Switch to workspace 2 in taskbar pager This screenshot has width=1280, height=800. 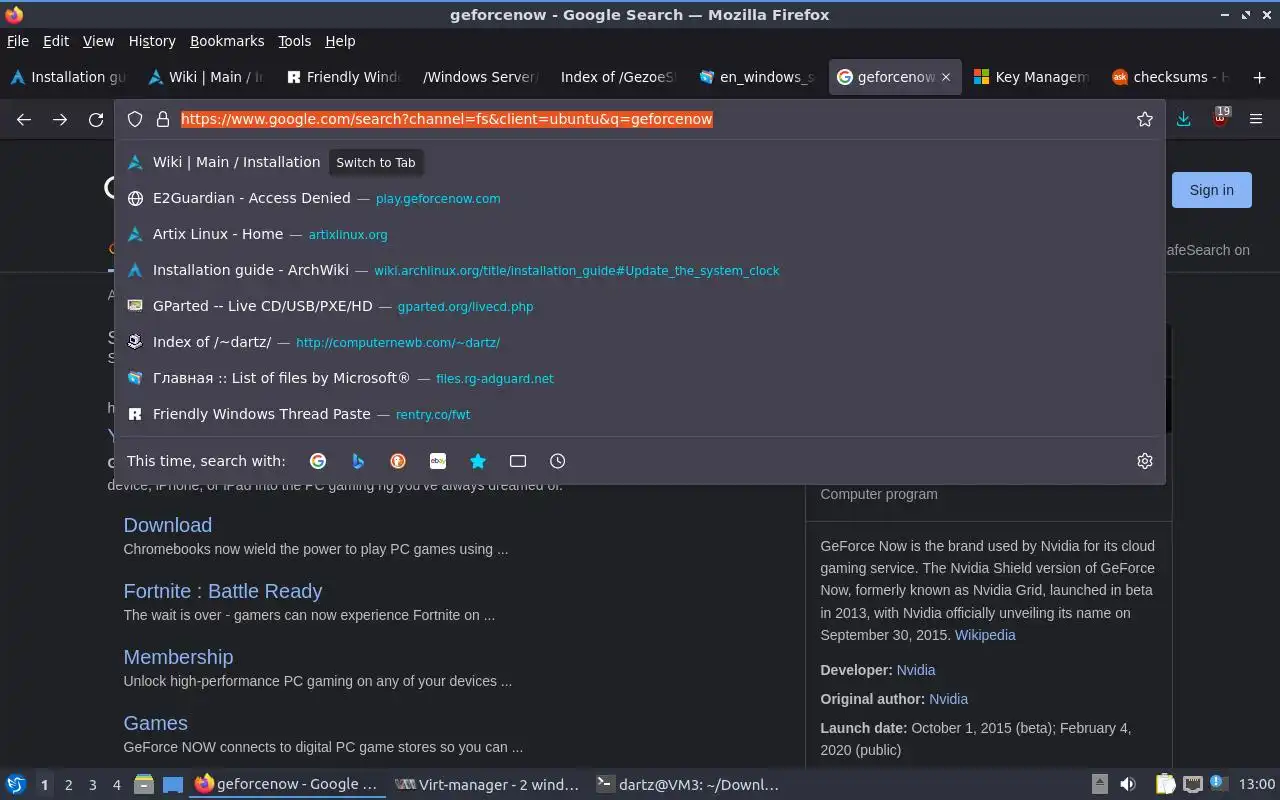[68, 785]
